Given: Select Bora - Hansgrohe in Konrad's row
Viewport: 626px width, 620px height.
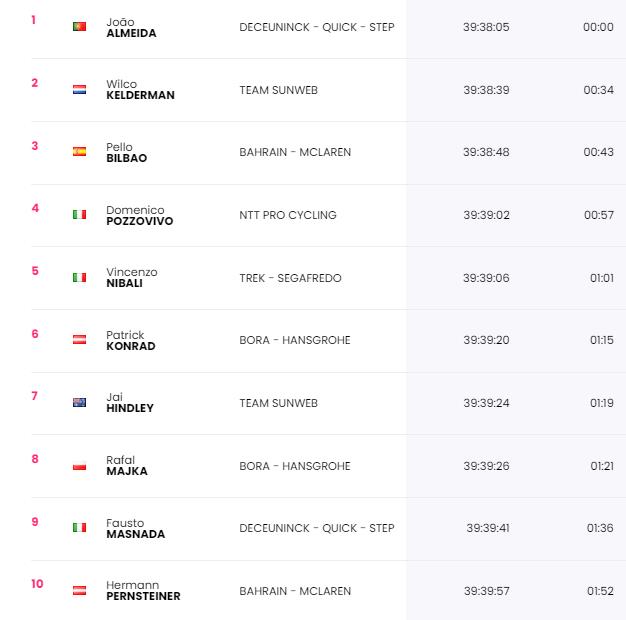Looking at the screenshot, I should [x=295, y=340].
